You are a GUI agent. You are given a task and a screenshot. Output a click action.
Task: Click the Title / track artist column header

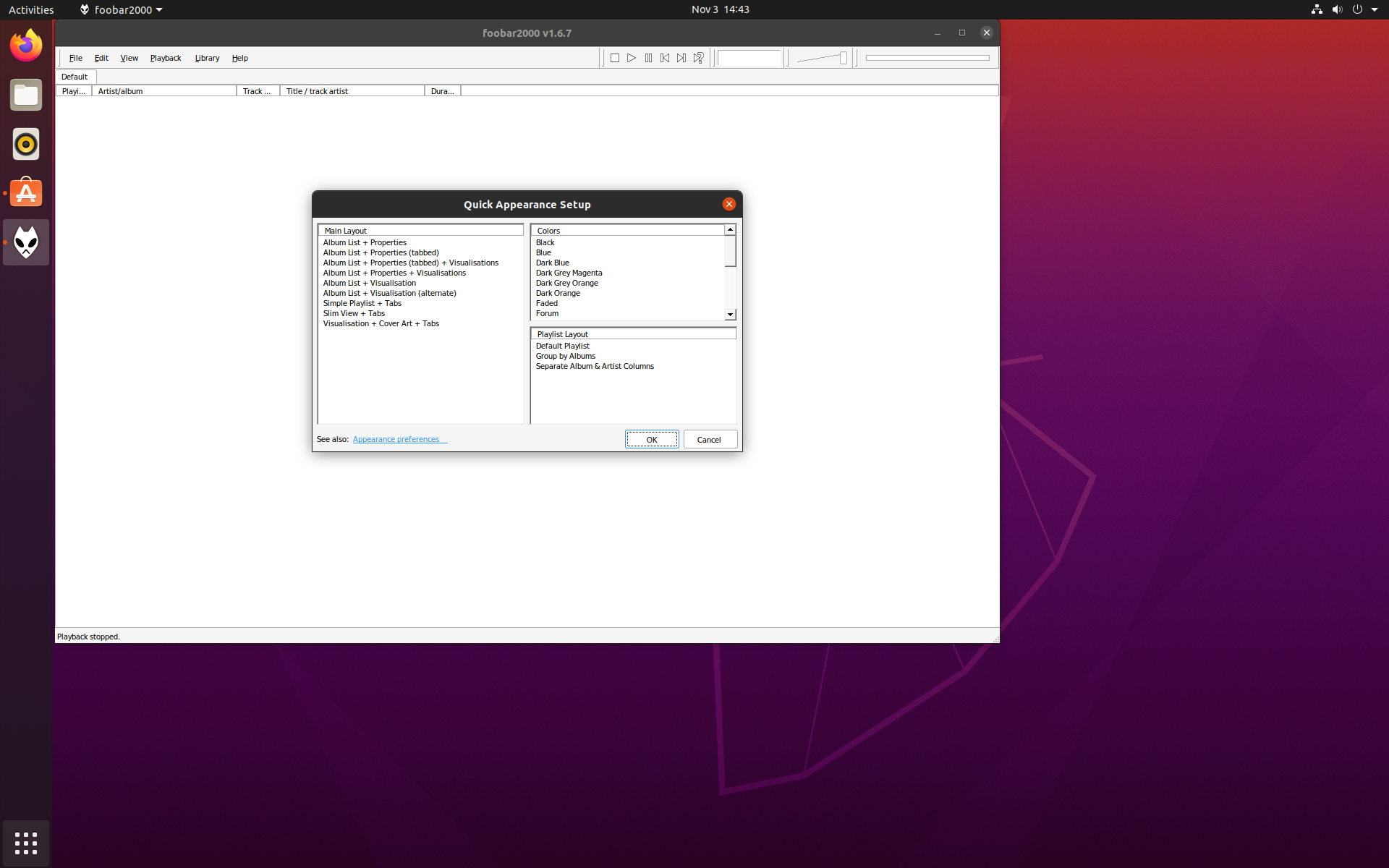pos(352,91)
